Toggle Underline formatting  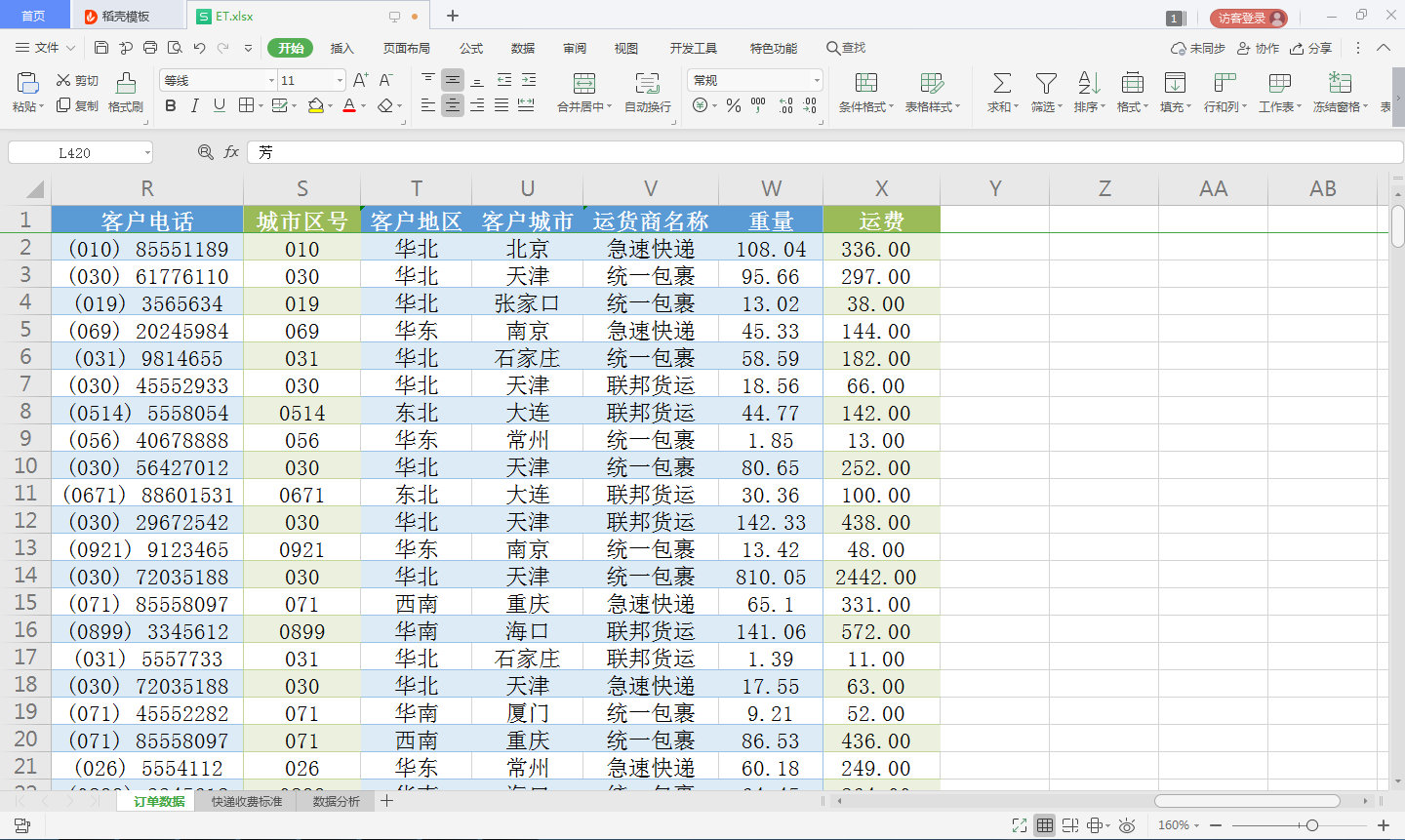click(x=220, y=105)
